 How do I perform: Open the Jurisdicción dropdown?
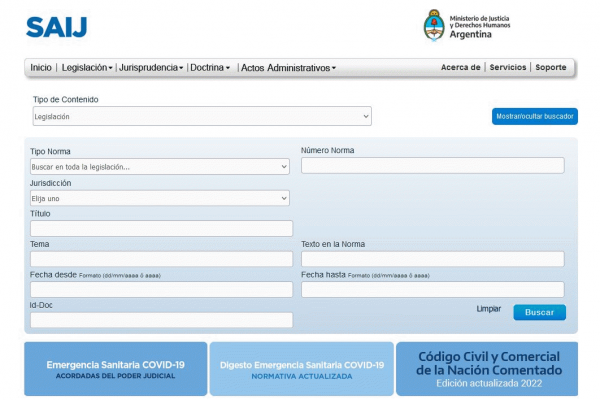160,198
